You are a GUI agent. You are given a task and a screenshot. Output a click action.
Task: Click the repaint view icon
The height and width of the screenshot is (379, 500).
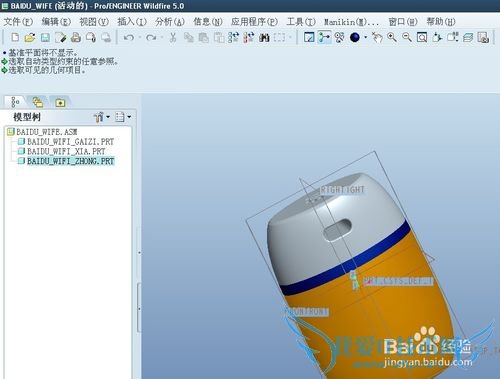pyautogui.click(x=309, y=37)
